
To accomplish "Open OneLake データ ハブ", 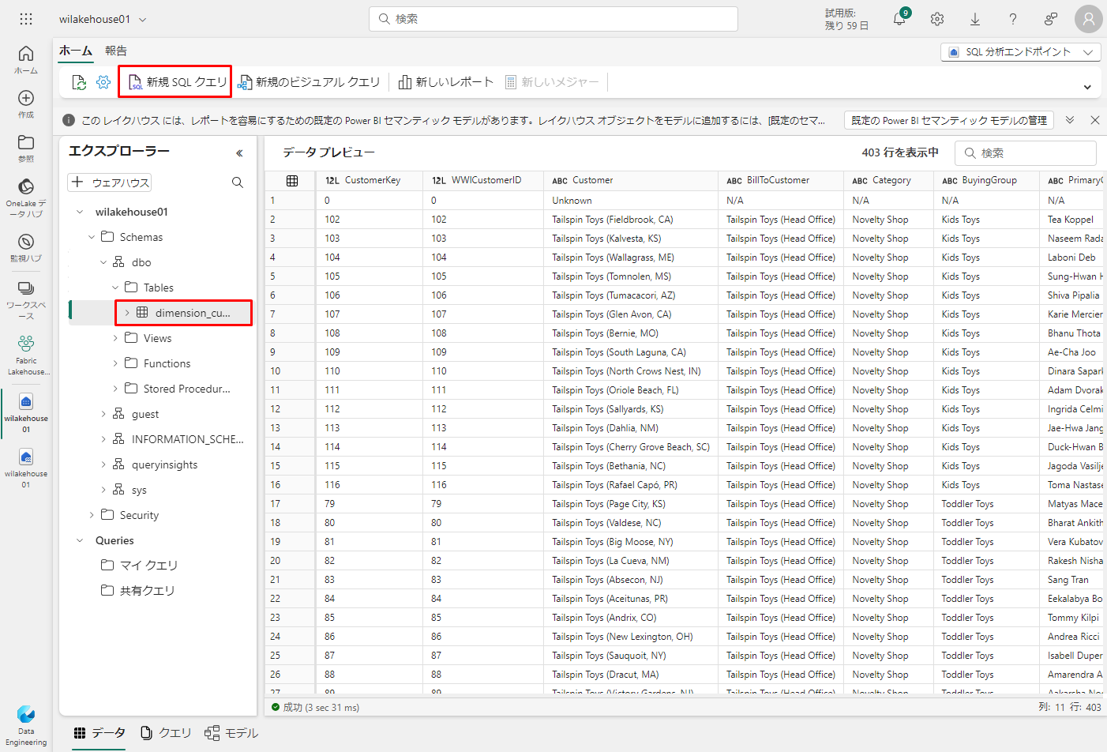I will (26, 198).
